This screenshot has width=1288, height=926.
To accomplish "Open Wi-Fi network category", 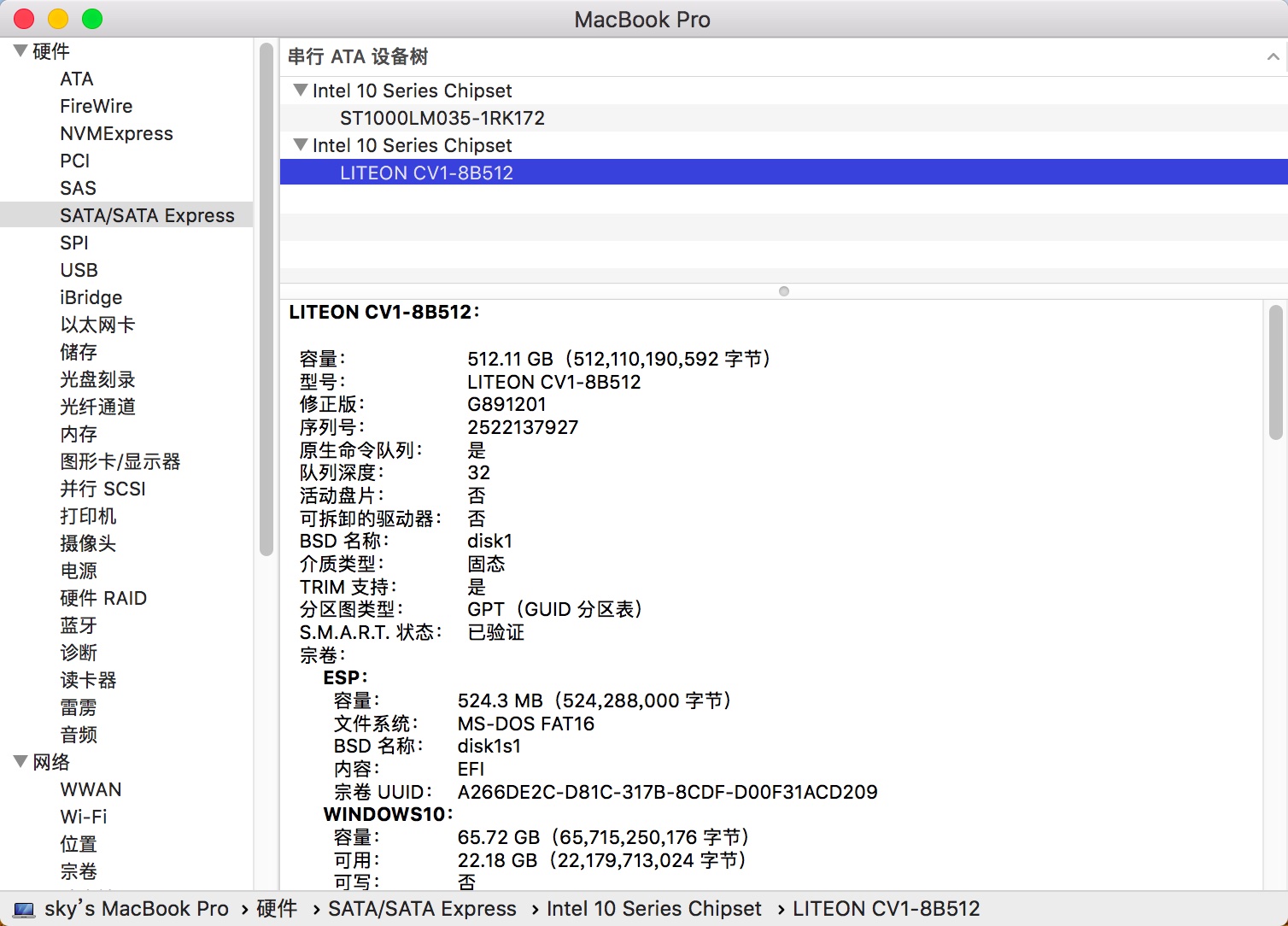I will 84,817.
